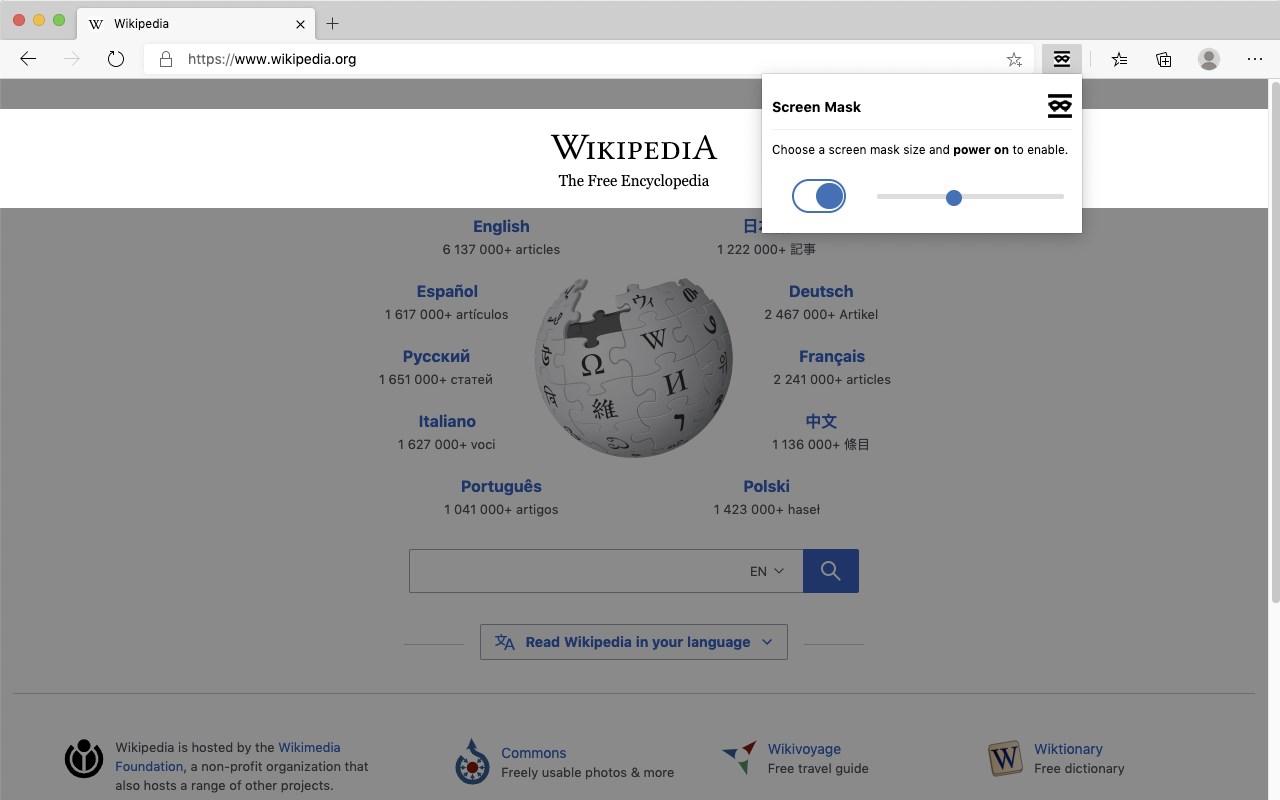
Task: Click the Wikimedia Foundation logo icon
Action: [84, 758]
